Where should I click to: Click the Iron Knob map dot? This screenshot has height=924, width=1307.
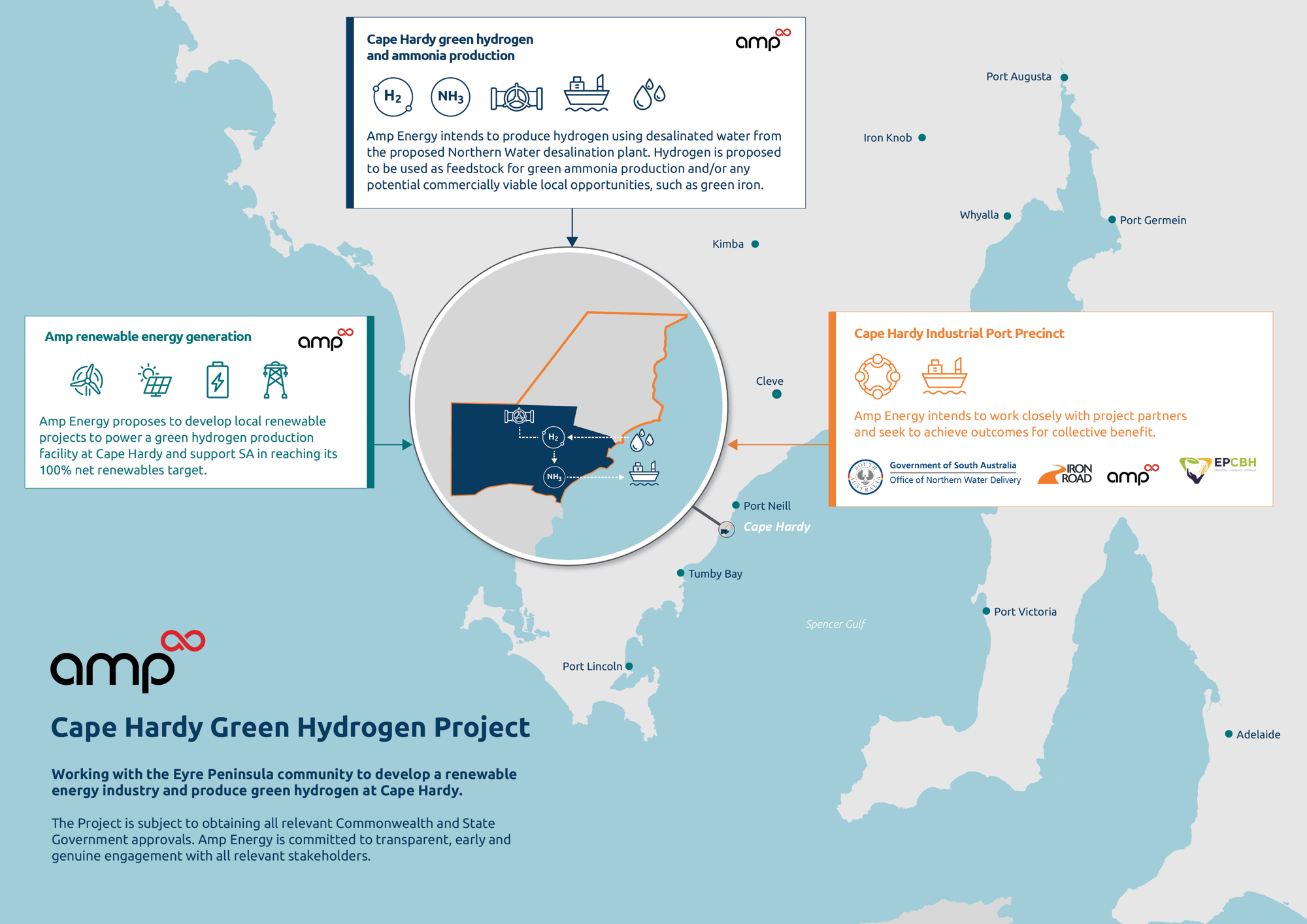922,138
